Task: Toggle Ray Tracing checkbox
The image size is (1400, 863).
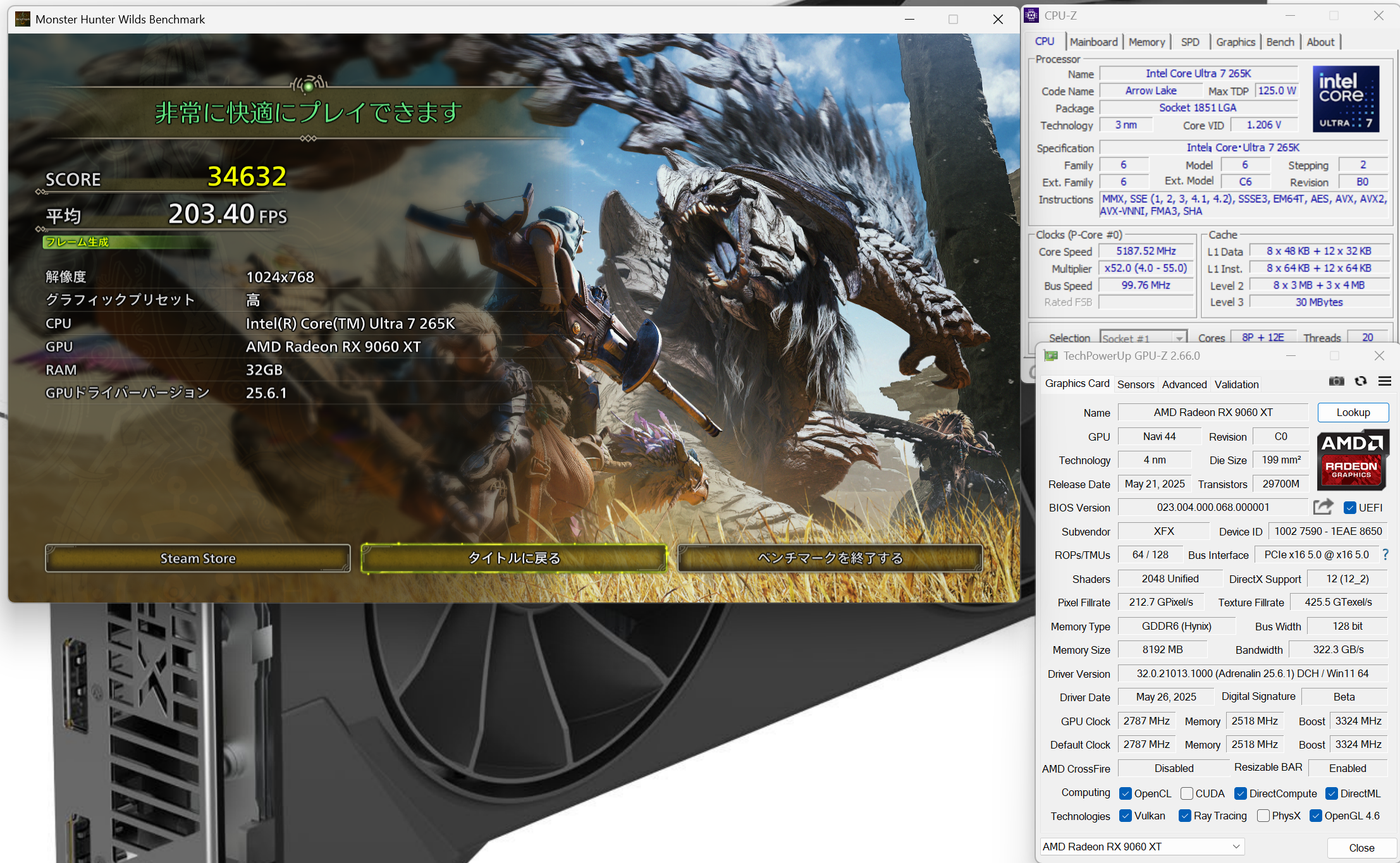Action: pyautogui.click(x=1185, y=816)
